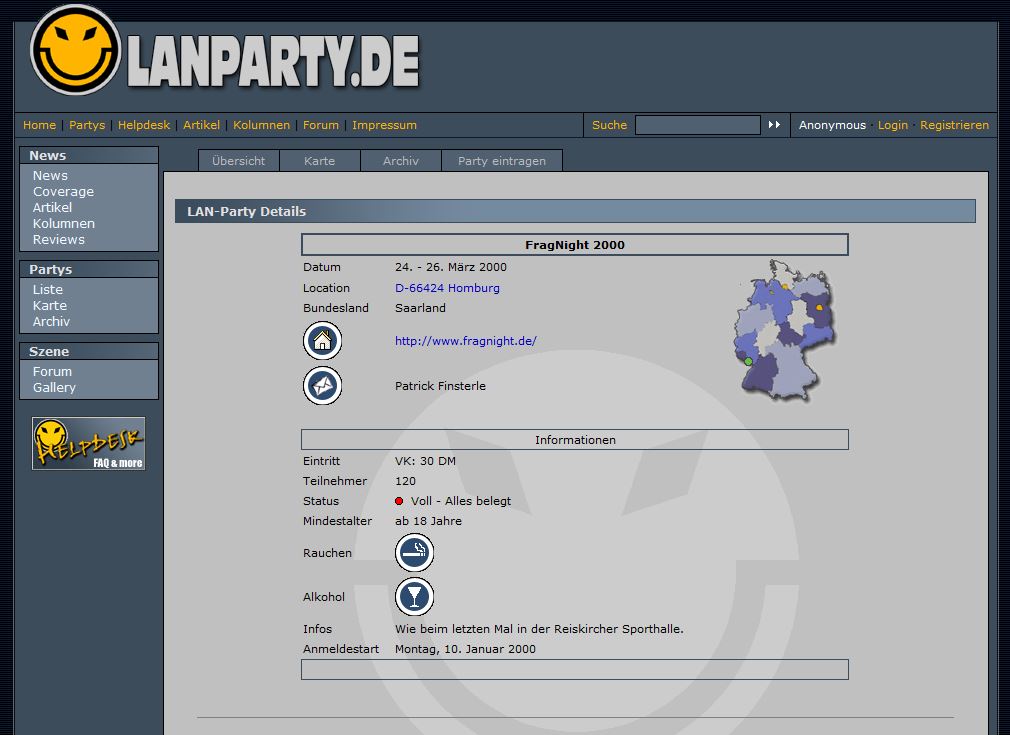
Task: Click the Registrieren link
Action: click(x=954, y=125)
